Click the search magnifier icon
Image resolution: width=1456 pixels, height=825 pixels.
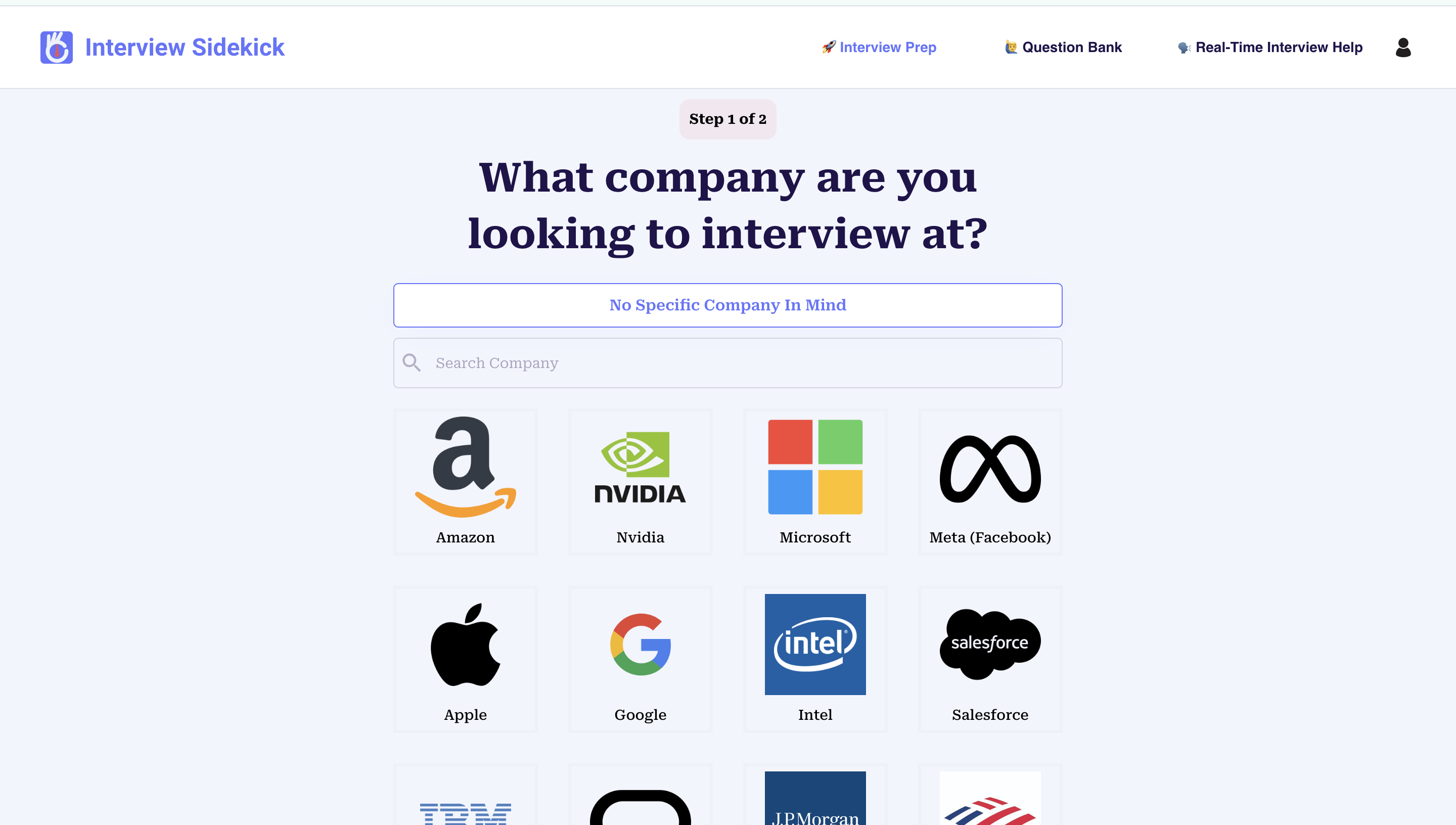pyautogui.click(x=411, y=362)
